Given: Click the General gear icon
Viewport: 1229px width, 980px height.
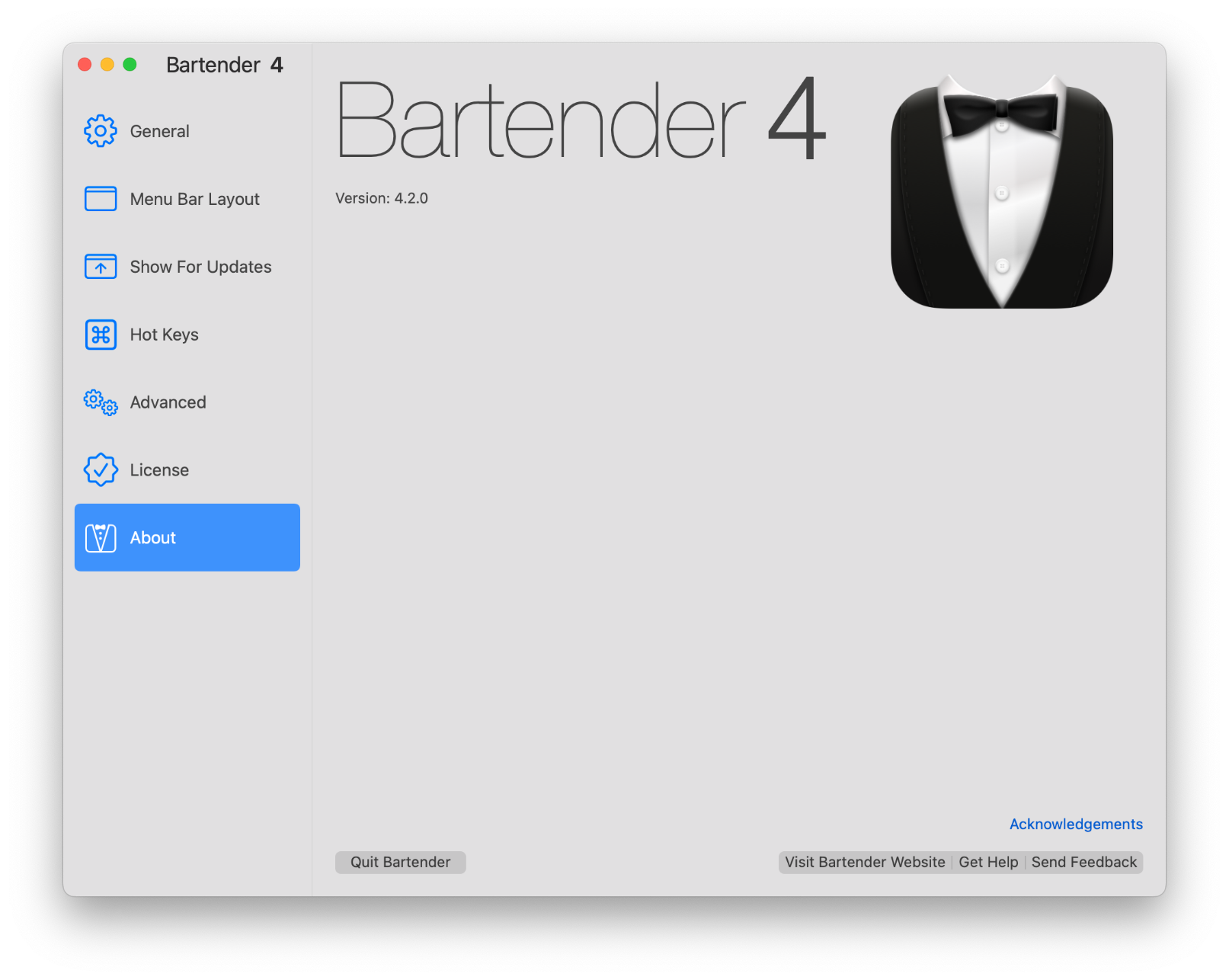Looking at the screenshot, I should (101, 131).
